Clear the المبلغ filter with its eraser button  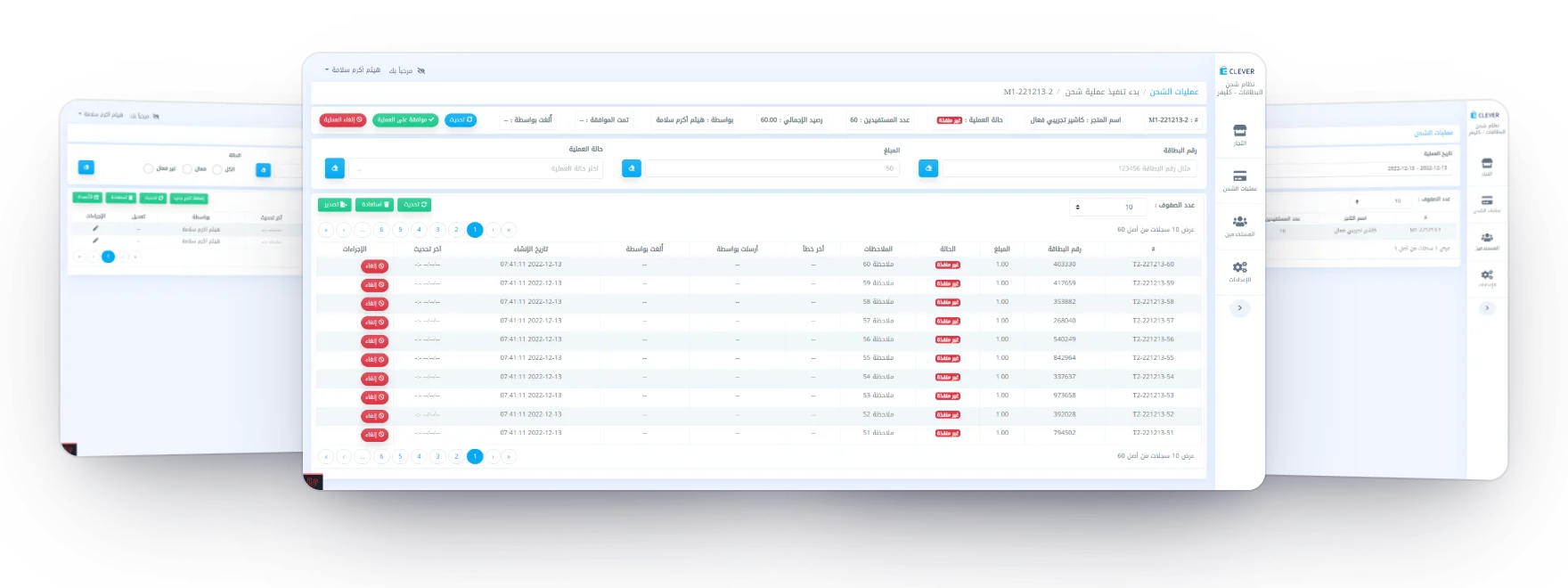[632, 167]
